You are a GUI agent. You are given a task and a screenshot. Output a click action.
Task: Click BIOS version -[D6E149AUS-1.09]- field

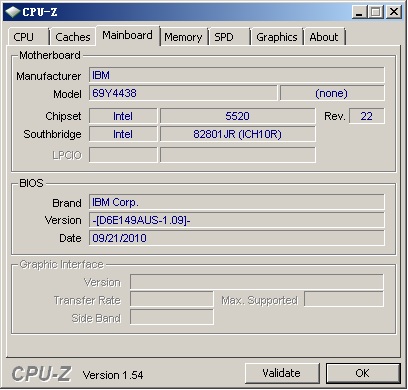click(x=237, y=220)
